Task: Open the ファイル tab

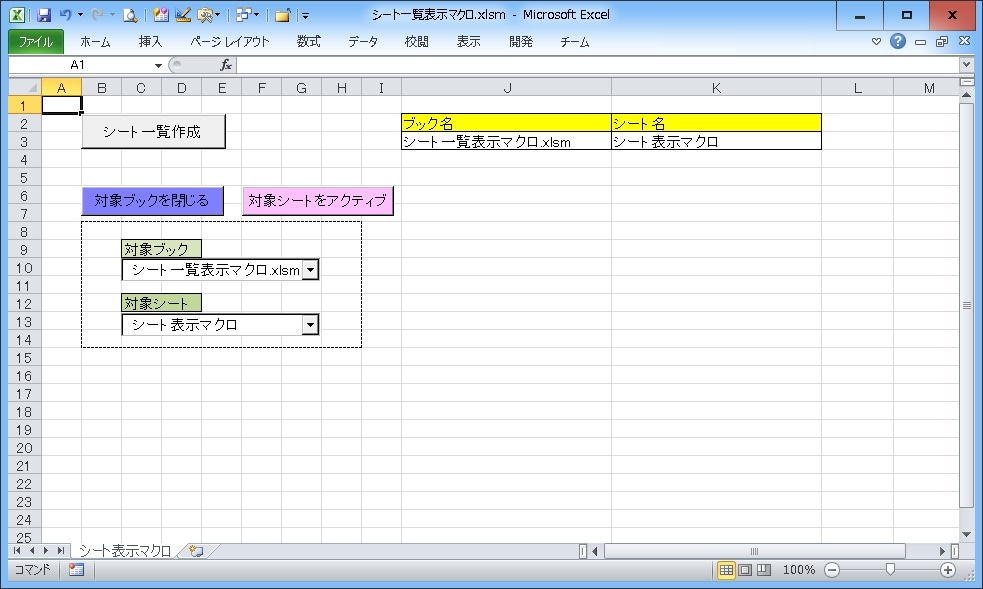Action: 36,41
